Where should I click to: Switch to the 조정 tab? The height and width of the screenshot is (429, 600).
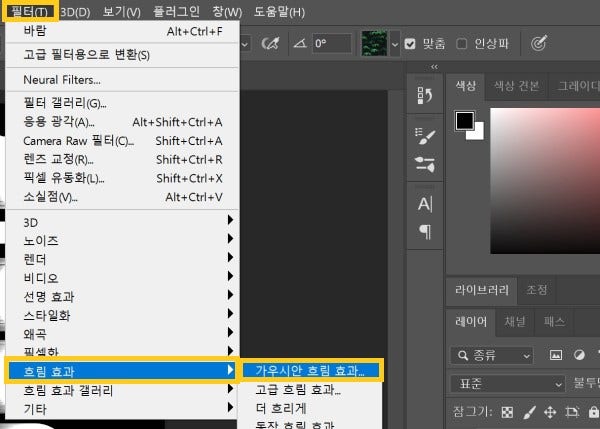click(x=536, y=290)
